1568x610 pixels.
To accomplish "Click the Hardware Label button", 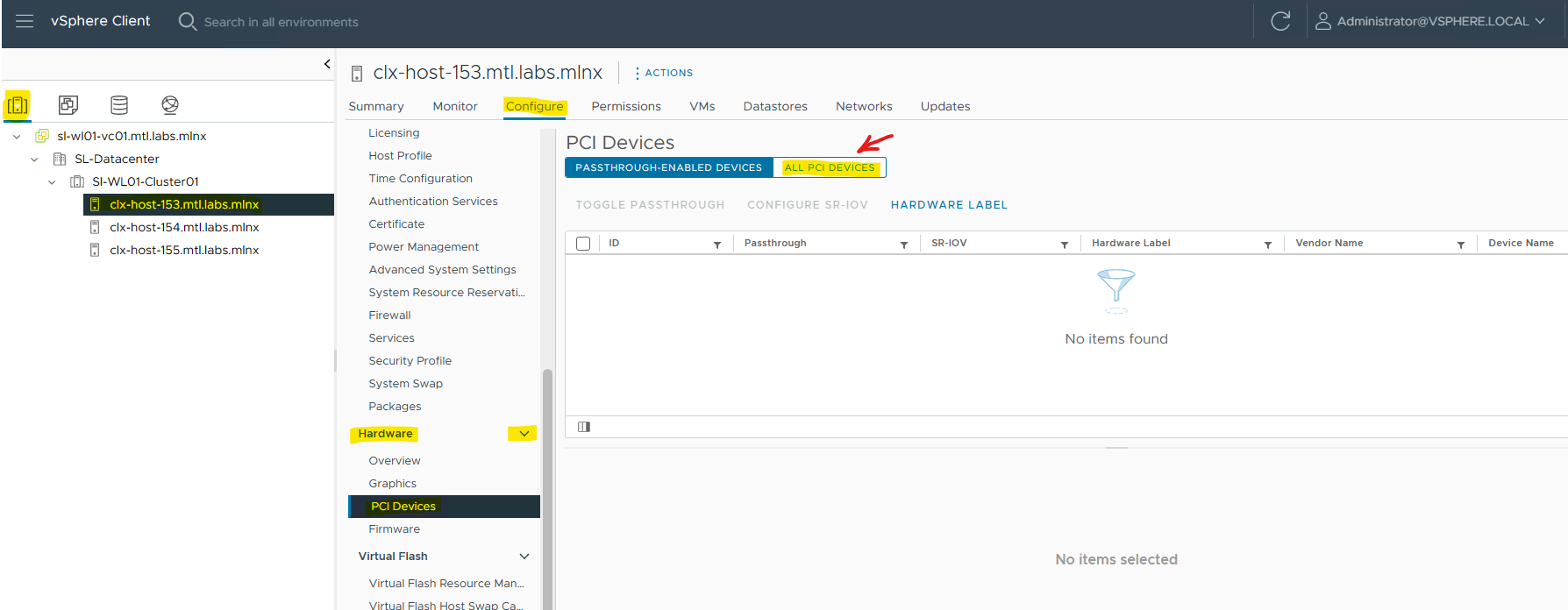I will pos(949,205).
